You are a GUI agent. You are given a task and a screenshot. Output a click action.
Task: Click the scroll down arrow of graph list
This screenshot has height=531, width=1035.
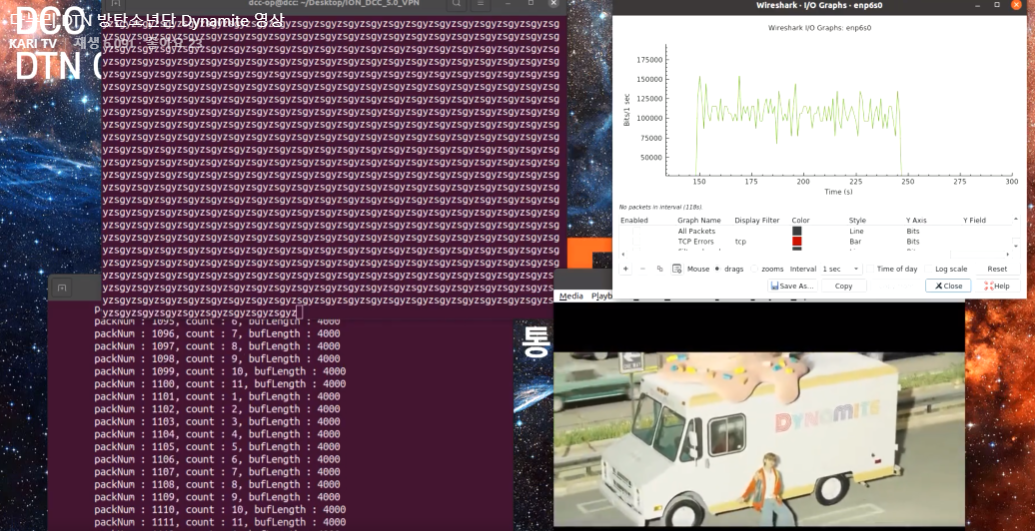click(1016, 245)
